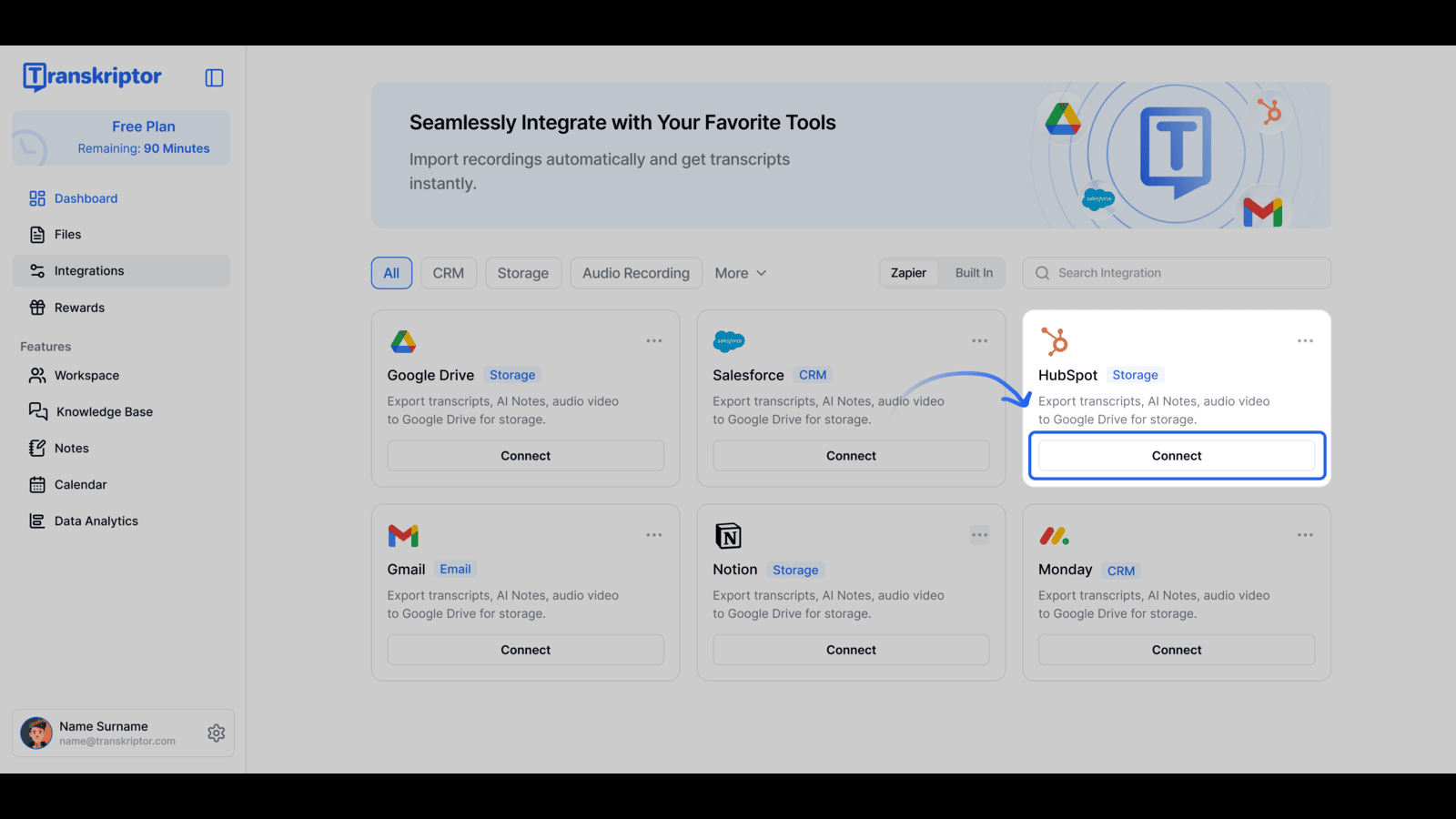1456x819 pixels.
Task: Switch to the CRM filter tab
Action: [x=448, y=272]
